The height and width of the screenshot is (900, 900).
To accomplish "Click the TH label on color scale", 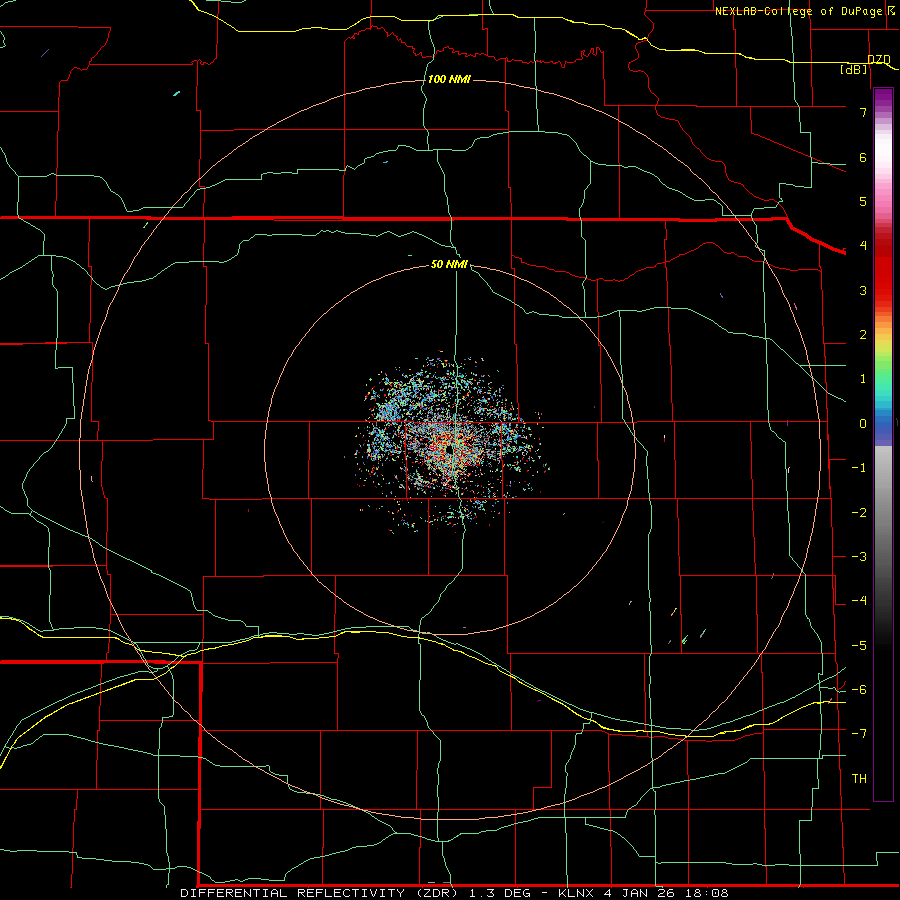I will point(859,779).
